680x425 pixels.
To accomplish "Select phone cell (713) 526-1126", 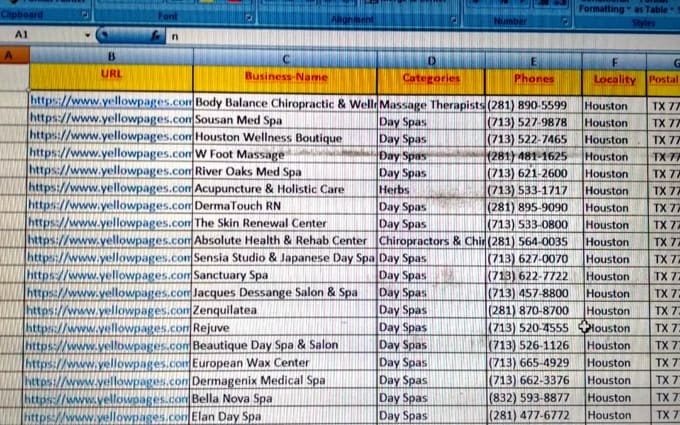I will pos(535,345).
